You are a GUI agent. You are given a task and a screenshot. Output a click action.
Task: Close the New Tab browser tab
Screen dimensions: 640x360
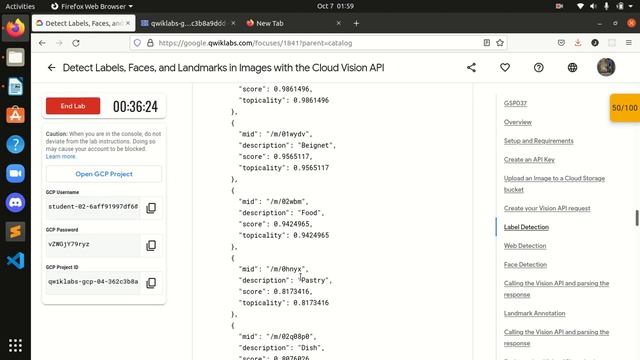pos(338,24)
